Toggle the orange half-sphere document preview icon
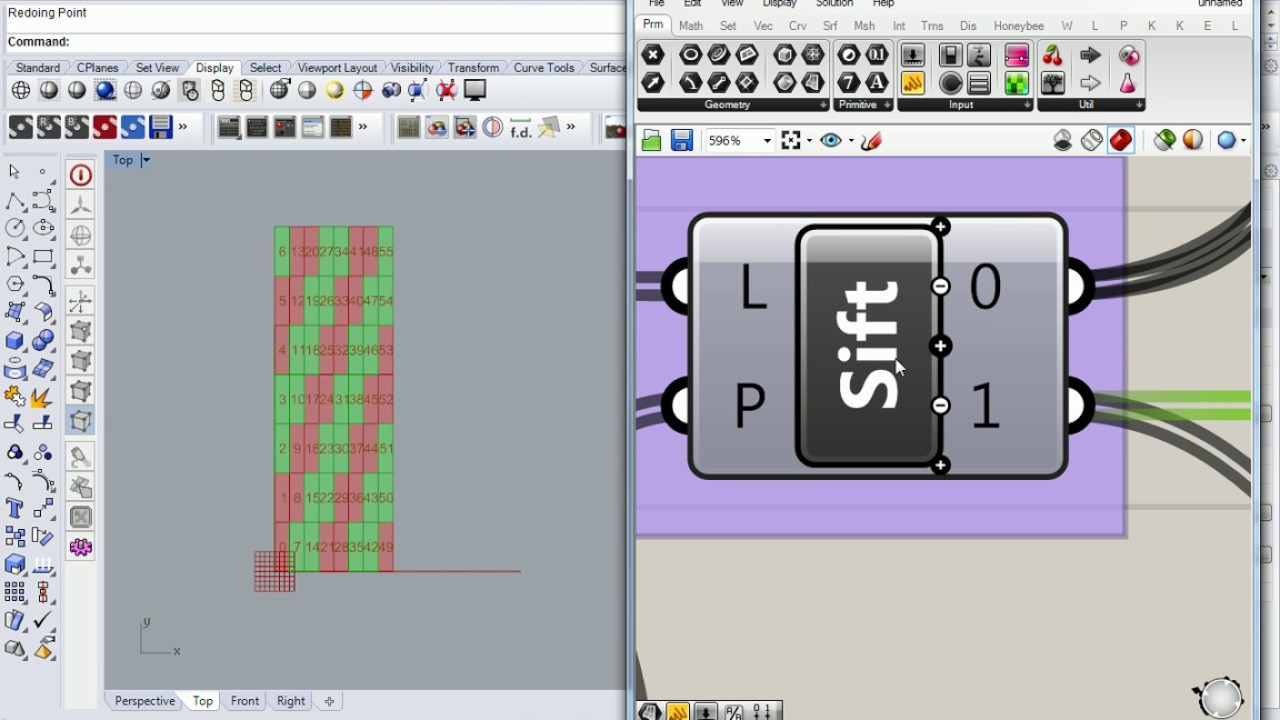 coord(1193,141)
